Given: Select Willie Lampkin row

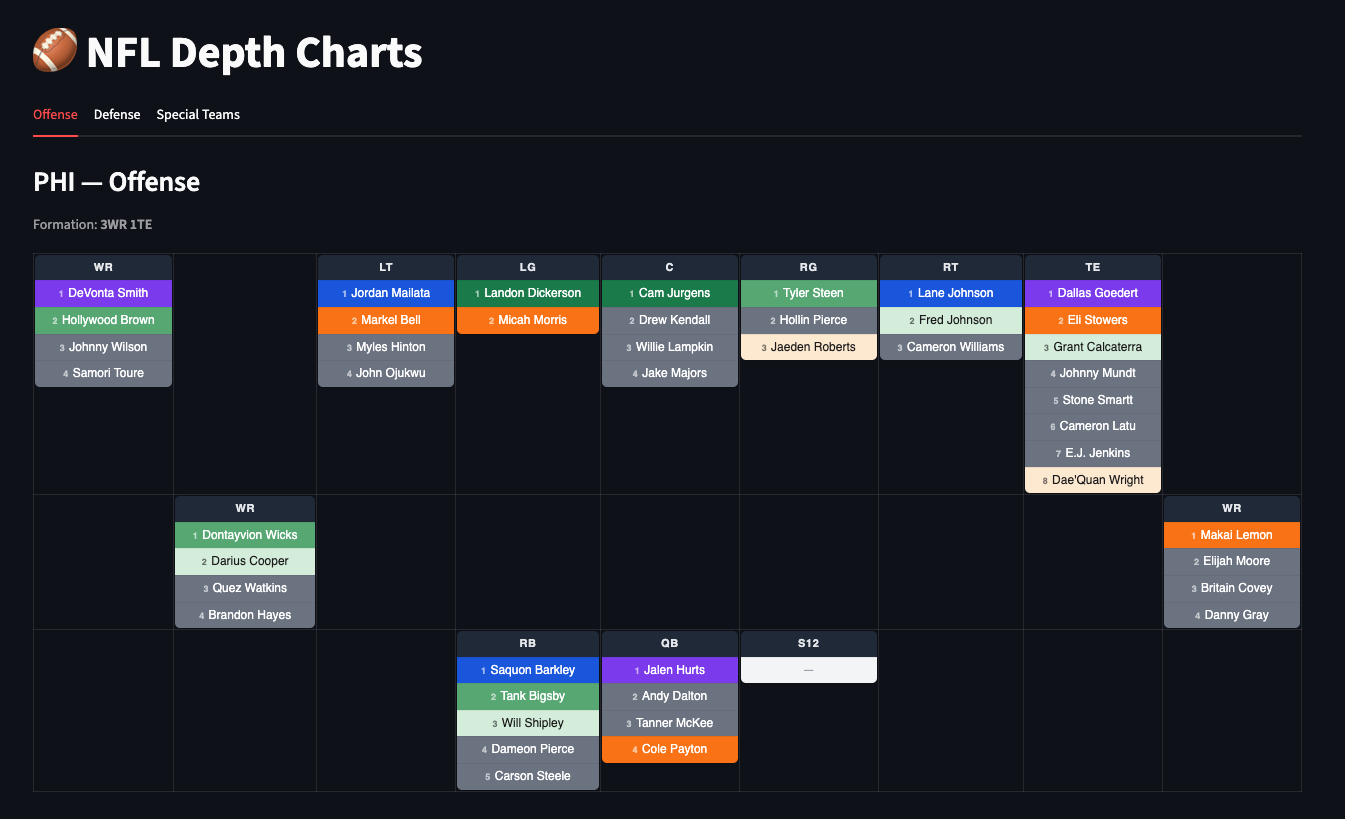Looking at the screenshot, I should (670, 347).
